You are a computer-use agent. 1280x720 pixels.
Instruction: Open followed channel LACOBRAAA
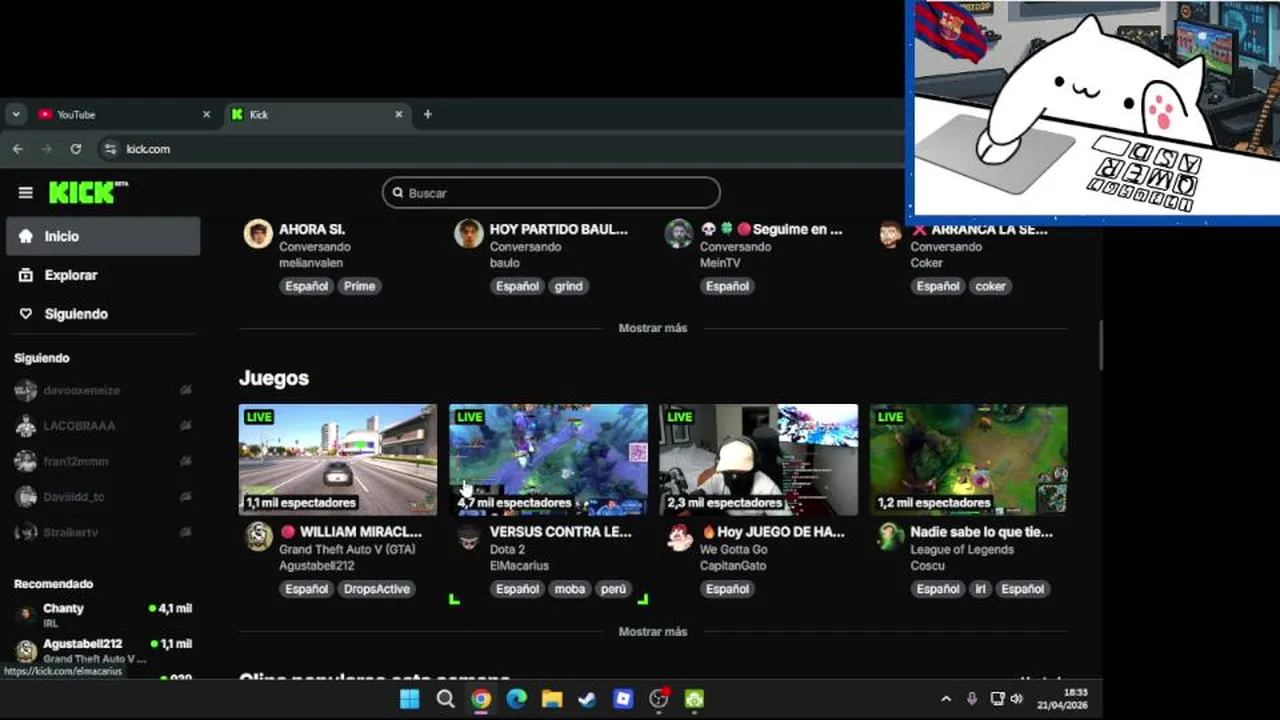click(x=102, y=426)
